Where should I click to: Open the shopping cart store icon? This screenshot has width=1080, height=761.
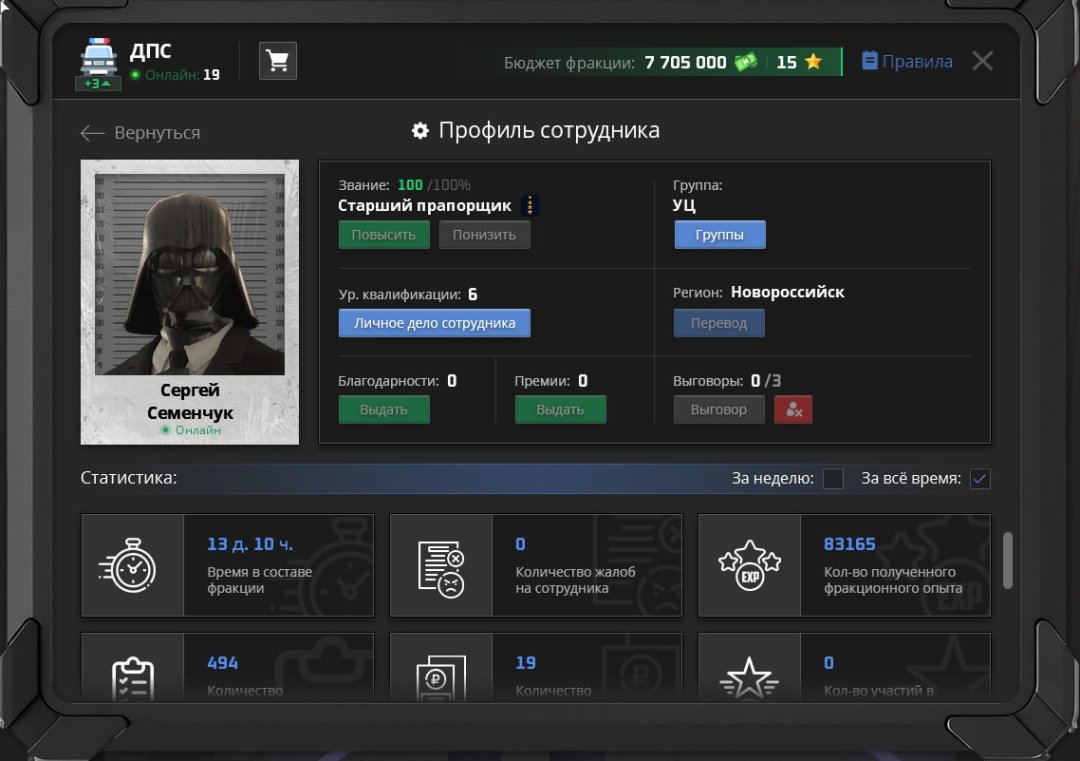point(278,61)
